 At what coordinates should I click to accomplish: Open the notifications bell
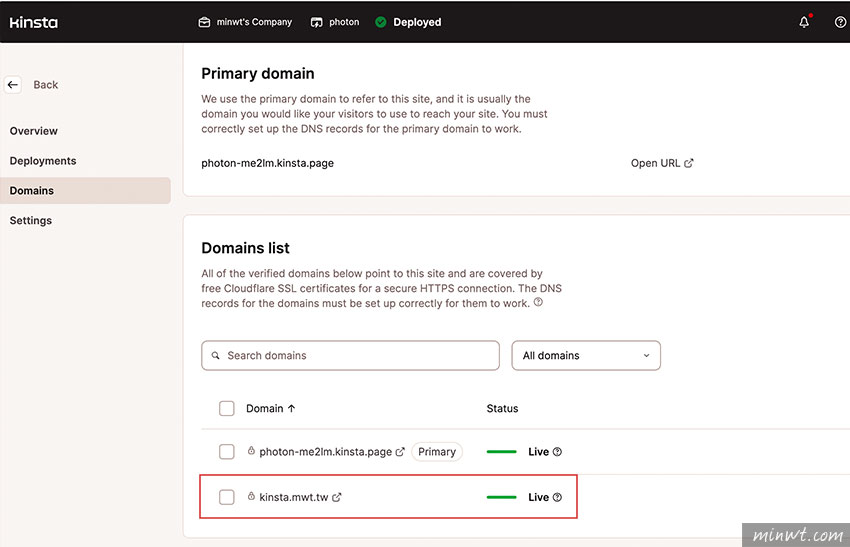804,22
